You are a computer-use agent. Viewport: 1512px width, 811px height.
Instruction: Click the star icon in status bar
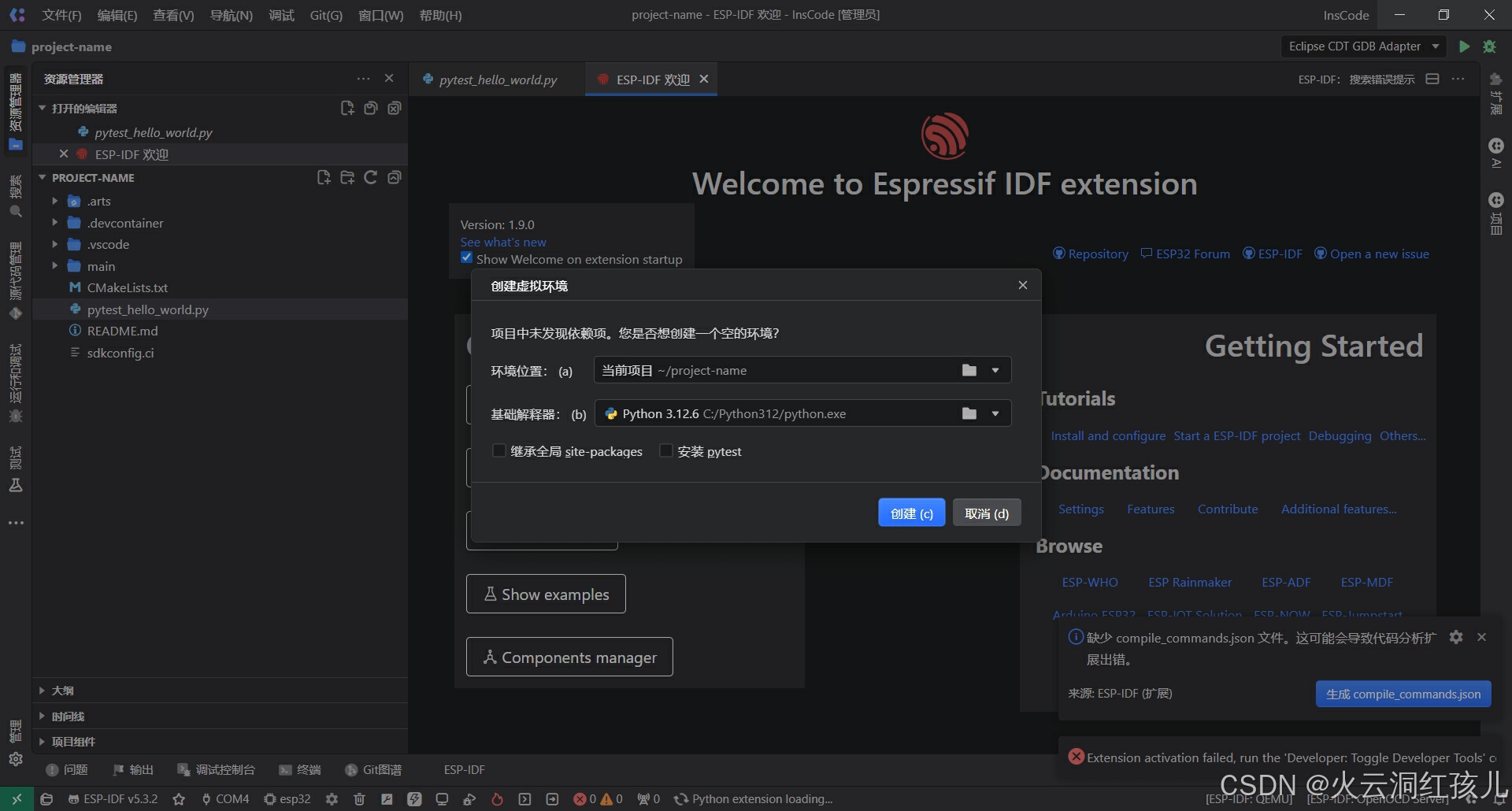(x=179, y=798)
